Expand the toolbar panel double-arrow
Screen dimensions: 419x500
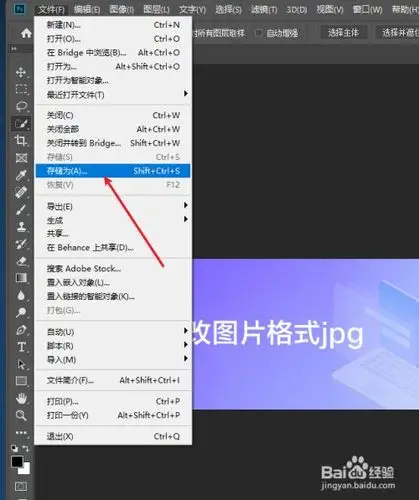tap(14, 49)
